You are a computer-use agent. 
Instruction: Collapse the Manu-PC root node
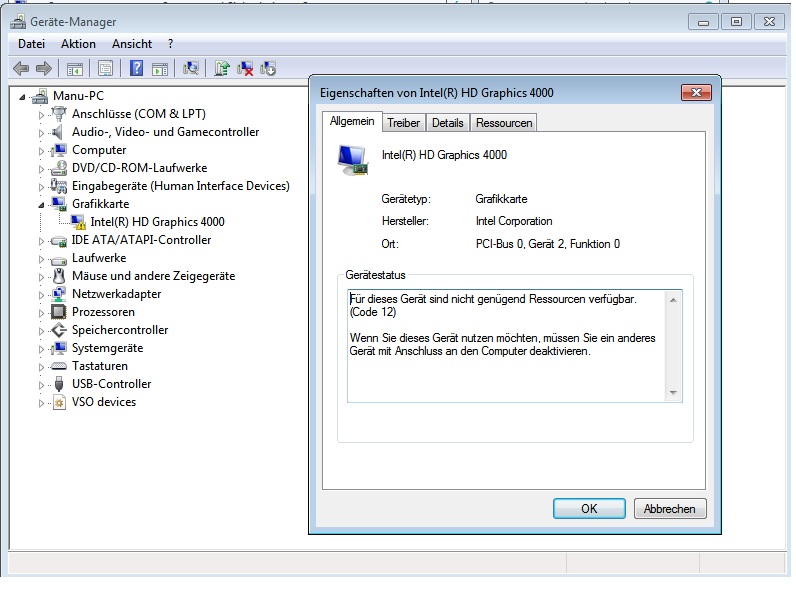click(x=22, y=97)
